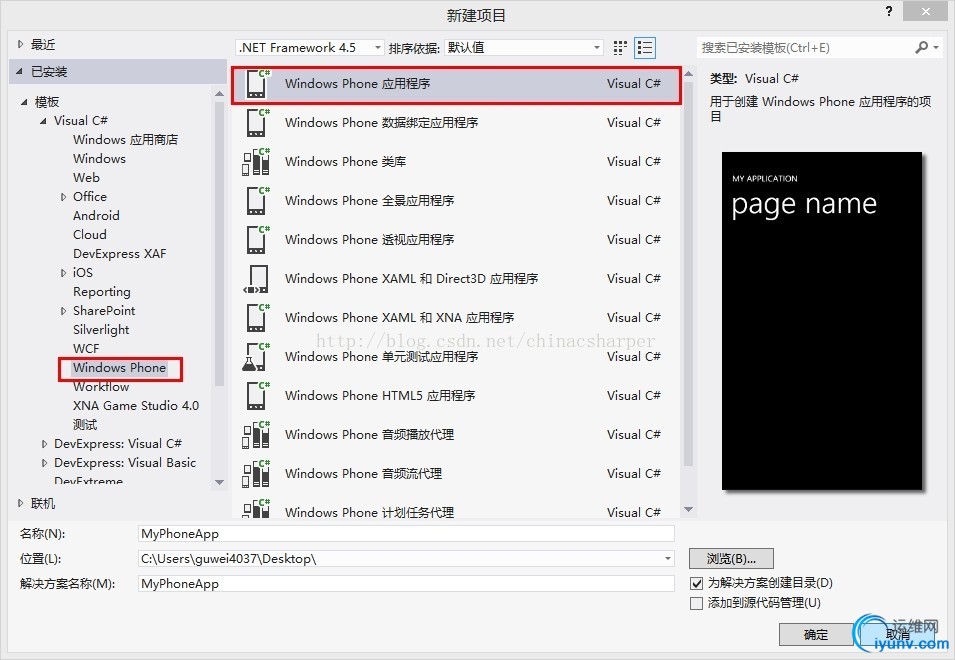Select the Windows Phone 全景应用程序 icon

[257, 201]
